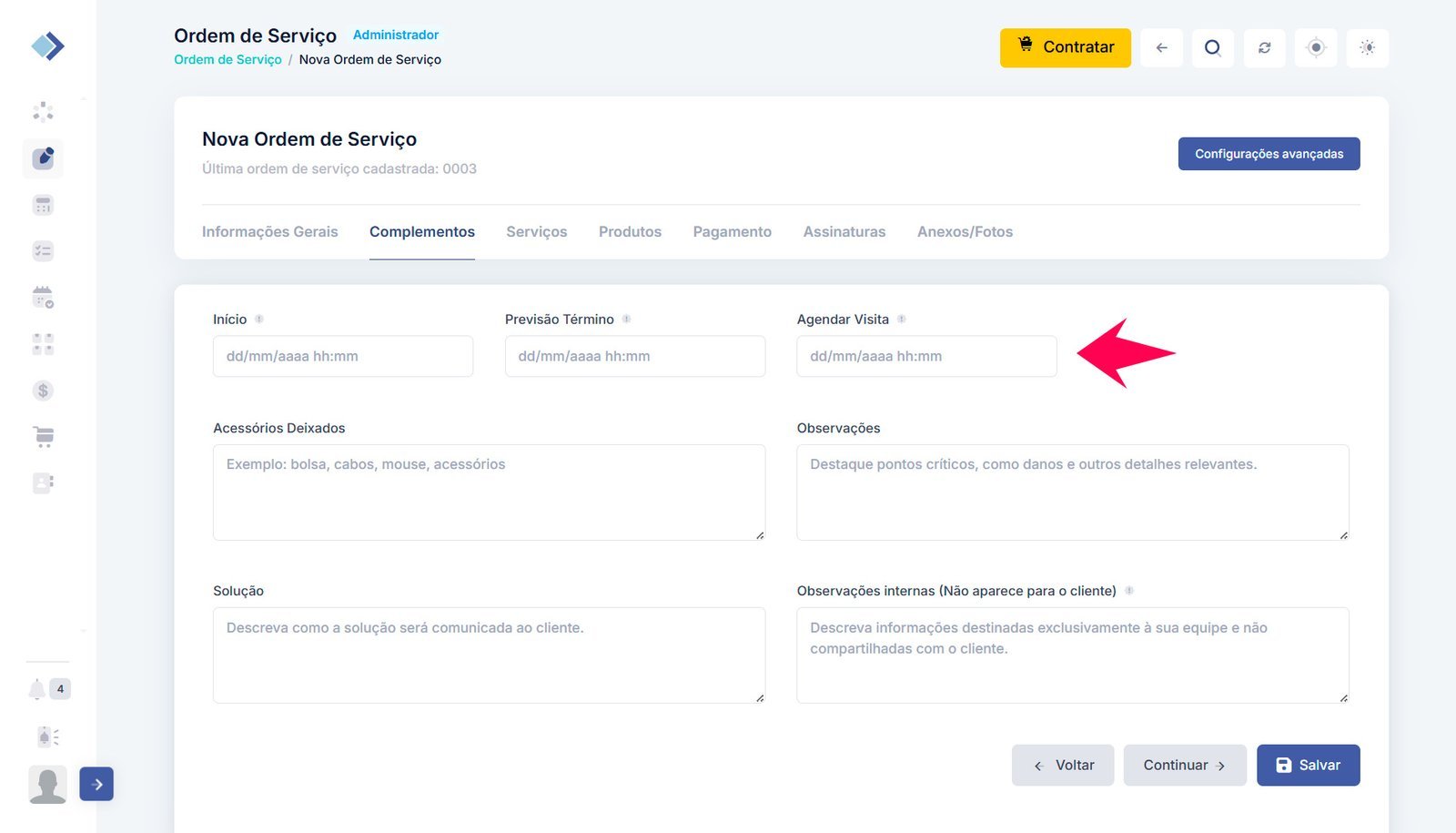The image size is (1456, 833).
Task: Open the notifications bell icon
Action: 37,689
